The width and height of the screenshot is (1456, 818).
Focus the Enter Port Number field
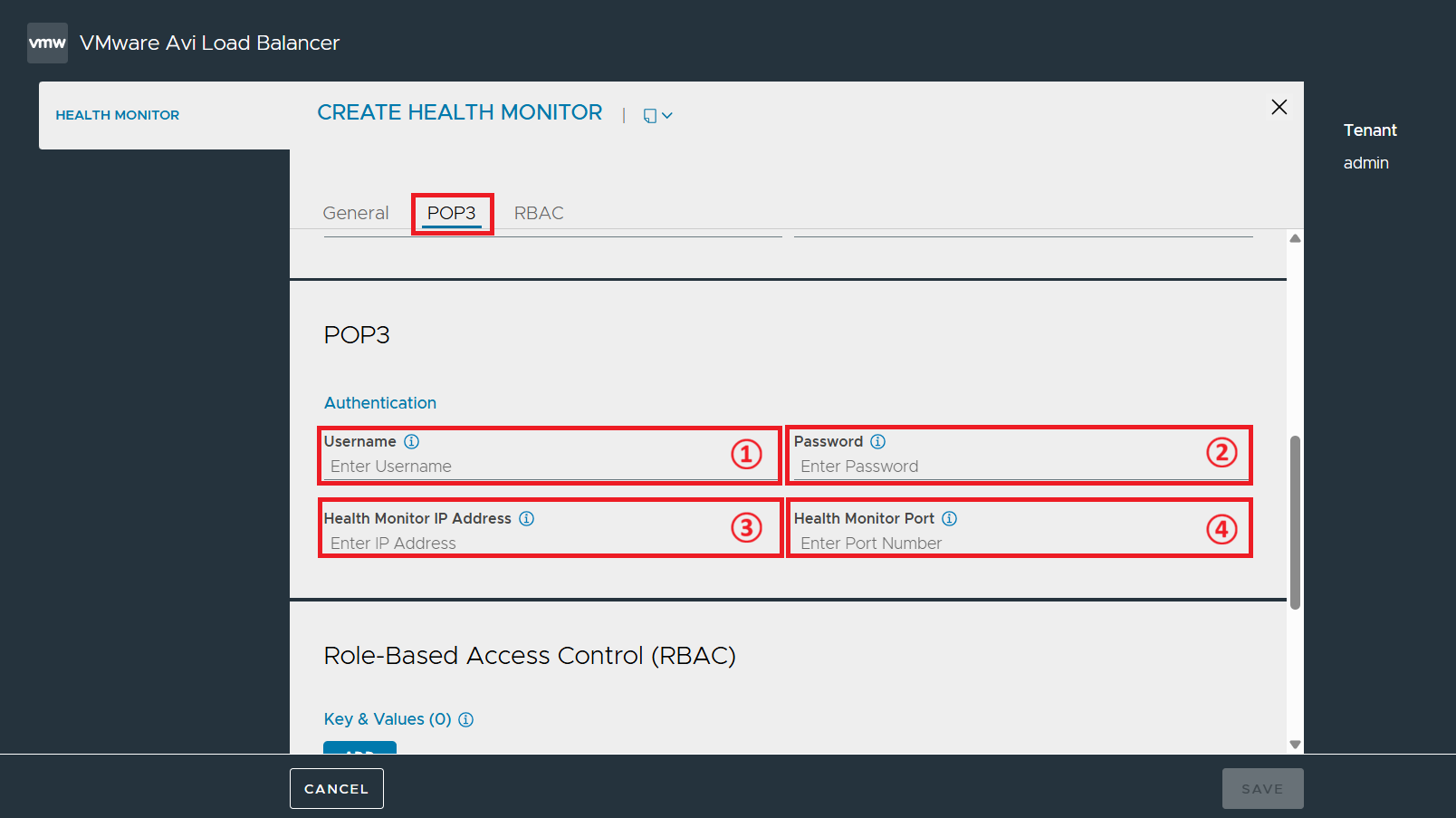click(x=1020, y=544)
